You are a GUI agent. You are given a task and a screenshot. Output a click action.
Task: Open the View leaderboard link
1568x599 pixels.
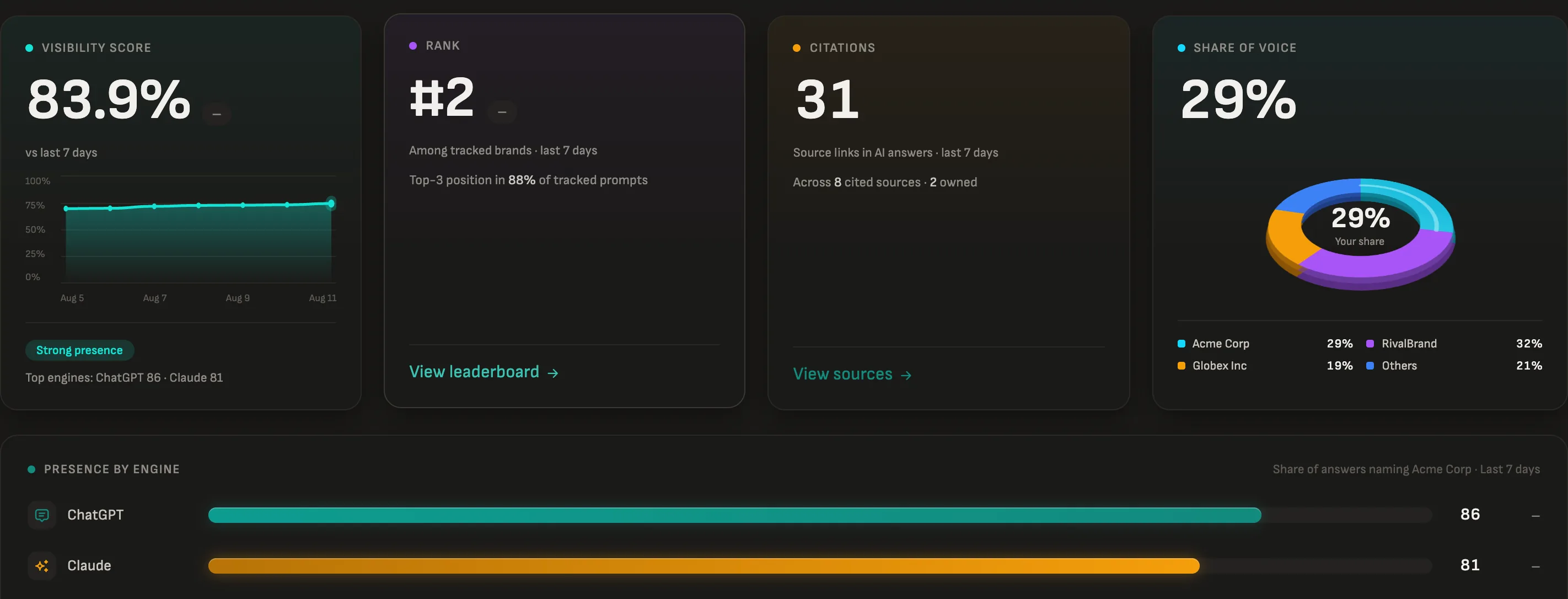pos(484,372)
